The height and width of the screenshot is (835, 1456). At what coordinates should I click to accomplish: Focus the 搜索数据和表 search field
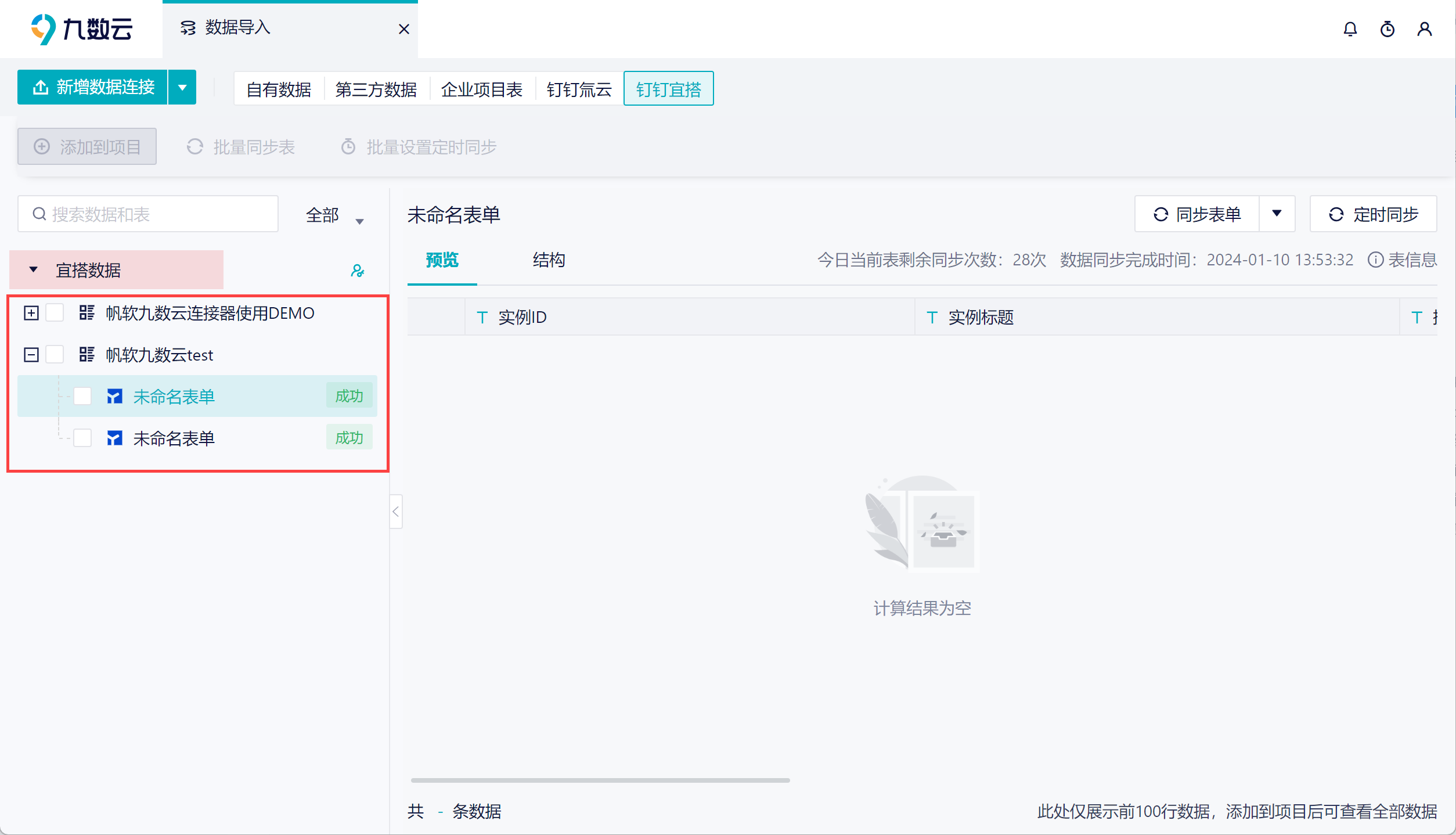pyautogui.click(x=148, y=214)
